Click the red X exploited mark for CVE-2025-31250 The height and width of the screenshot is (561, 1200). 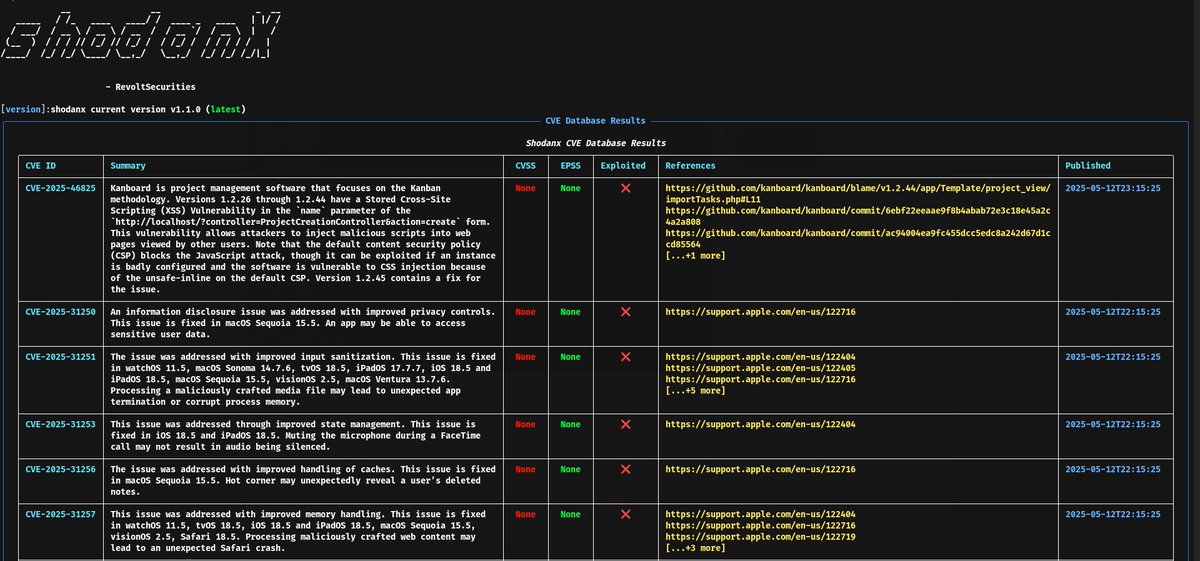(x=626, y=312)
